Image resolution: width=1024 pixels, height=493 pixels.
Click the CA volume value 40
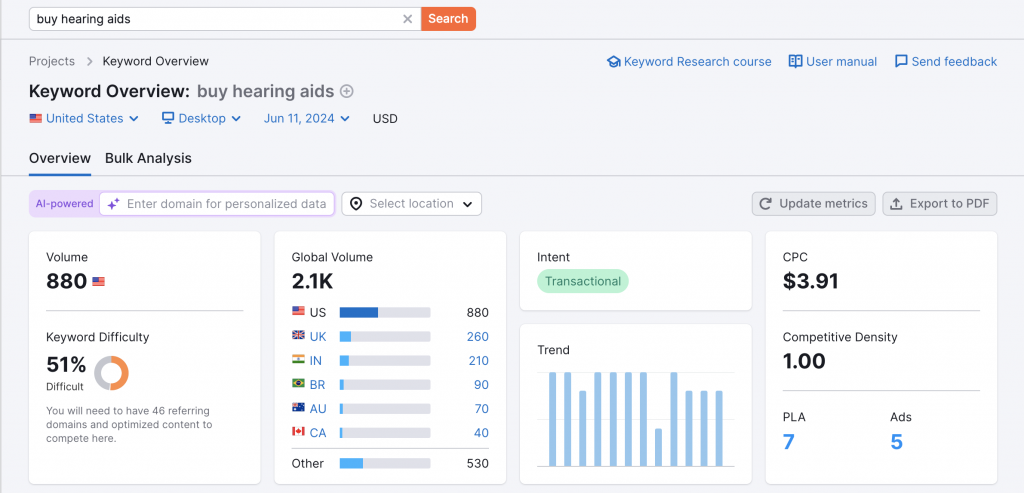[x=481, y=433]
